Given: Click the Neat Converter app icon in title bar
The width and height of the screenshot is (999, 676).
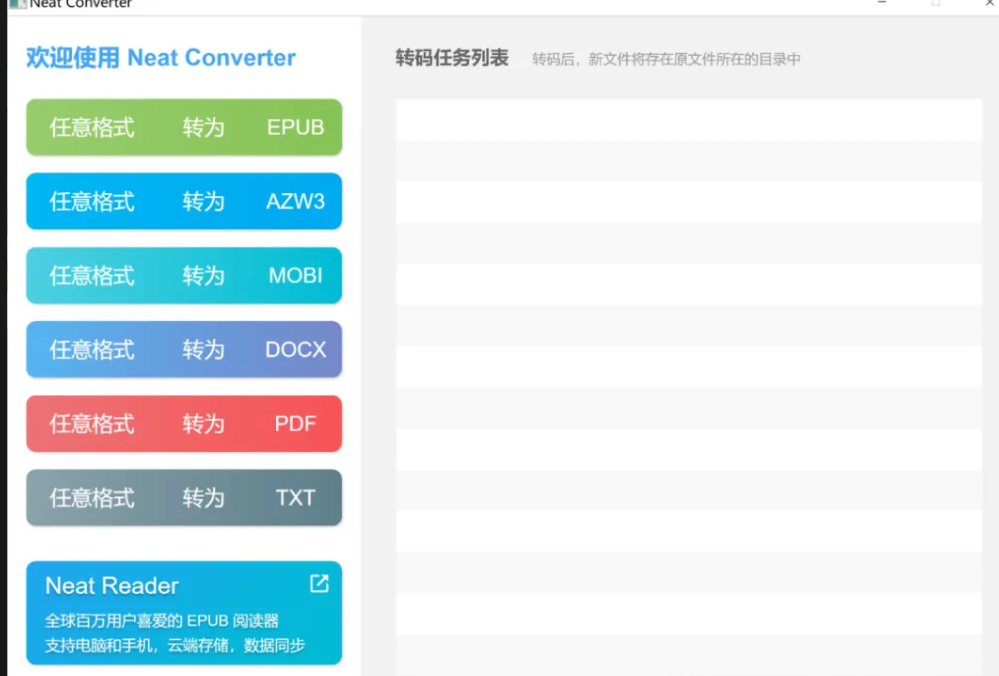Looking at the screenshot, I should [17, 3].
